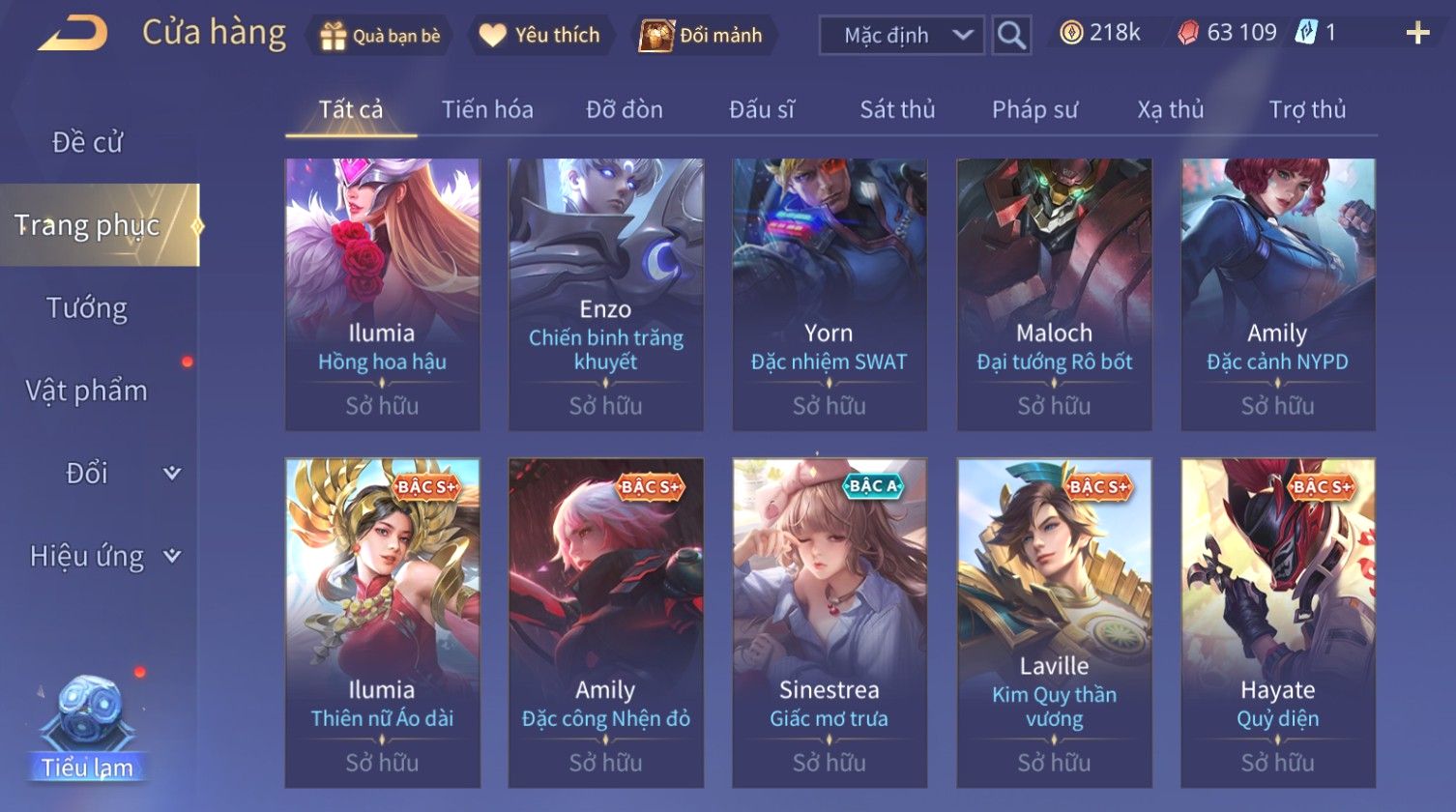The height and width of the screenshot is (812, 1456).
Task: Open the heart Yêu thích favorites
Action: [492, 36]
